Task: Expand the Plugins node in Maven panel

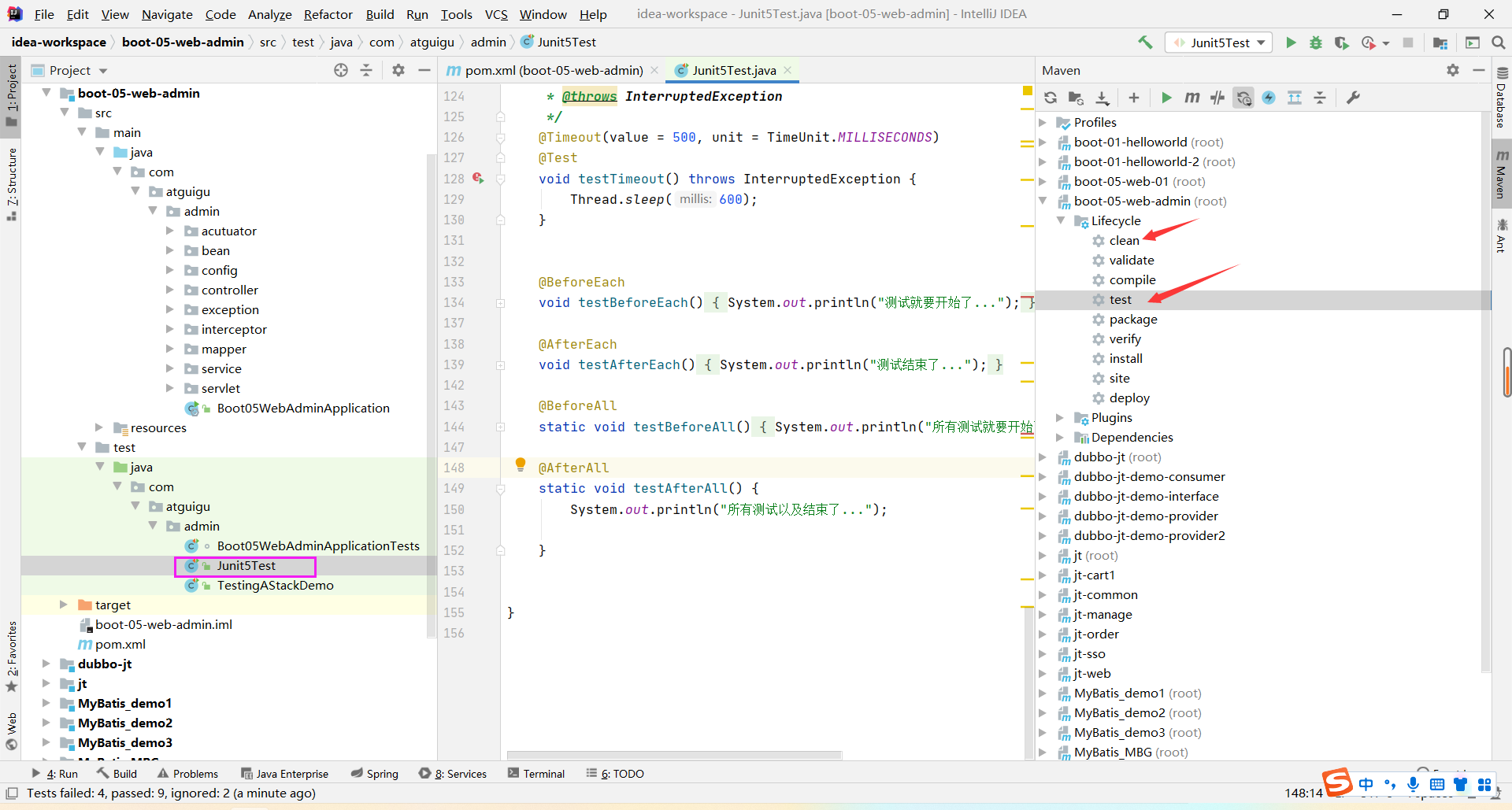Action: pyautogui.click(x=1060, y=418)
